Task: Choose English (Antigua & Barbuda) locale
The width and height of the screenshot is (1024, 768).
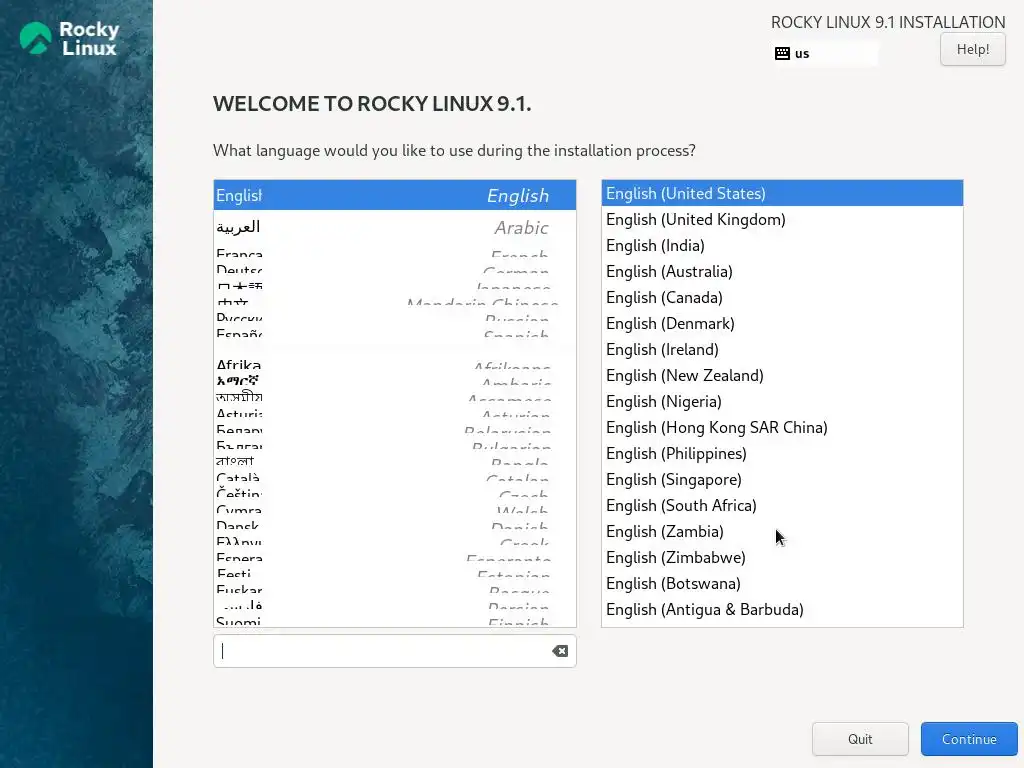Action: tap(782, 610)
